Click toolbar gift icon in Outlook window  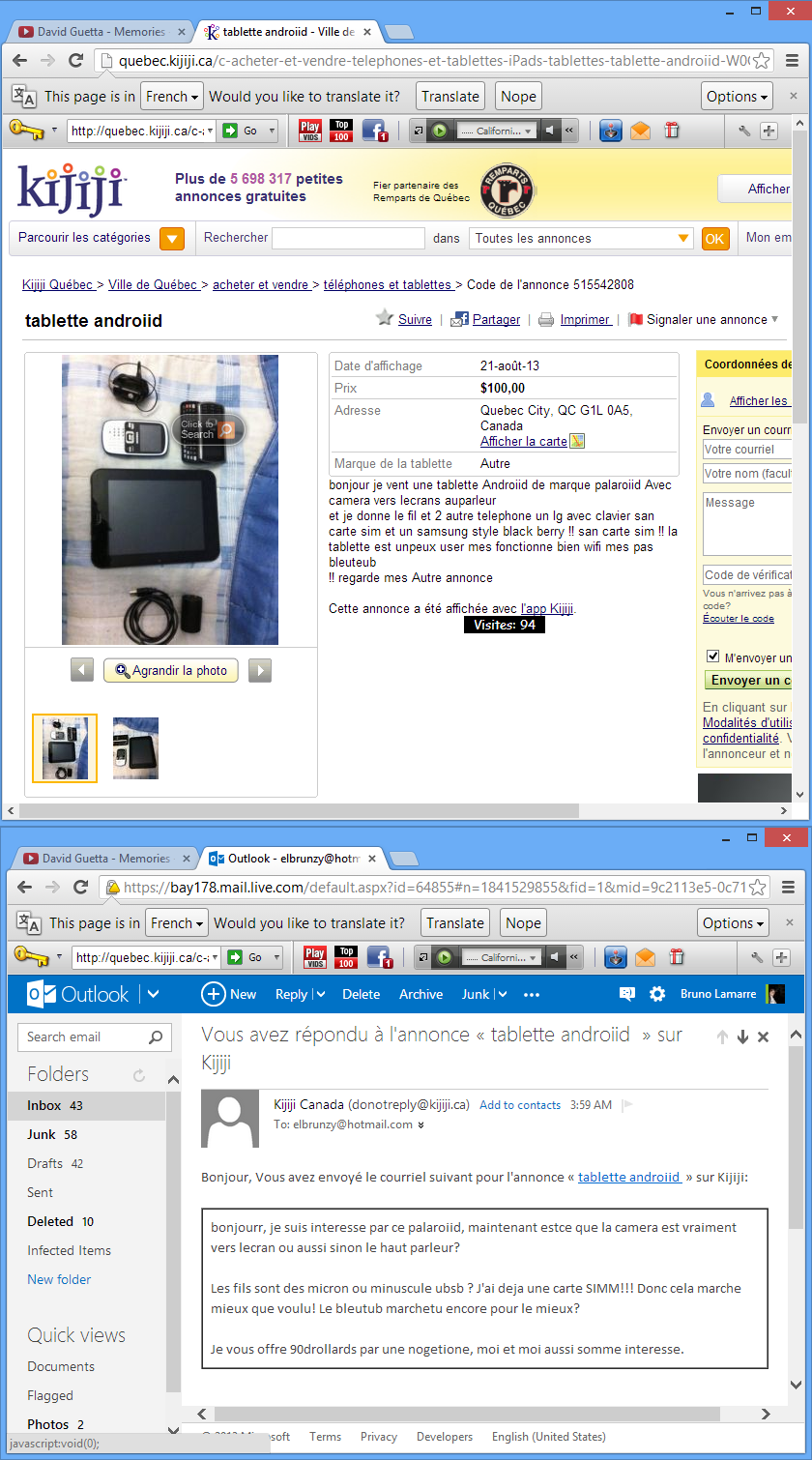(677, 957)
